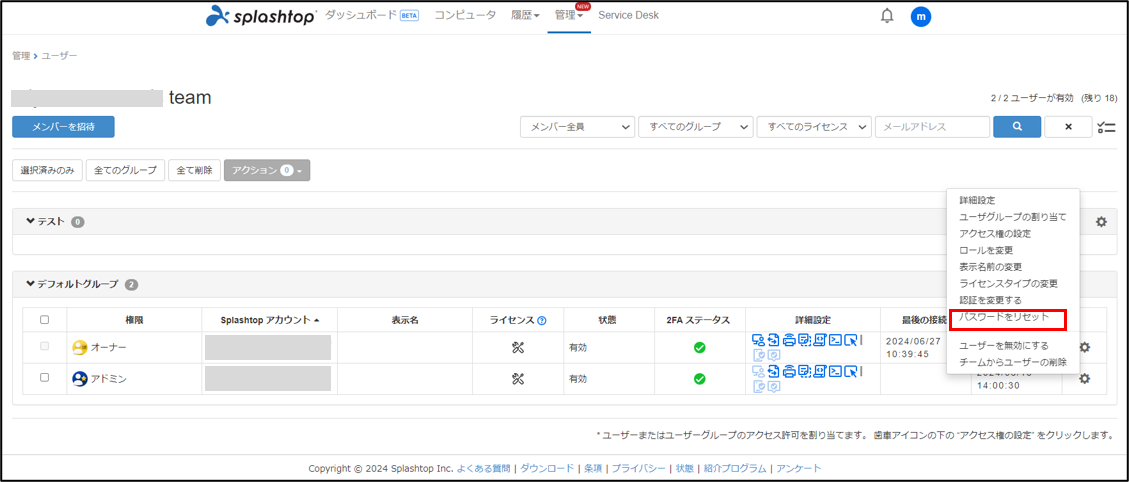Click the chat approval icon in オーナー row
Viewport: 1129px width, 482px height.
774,355
